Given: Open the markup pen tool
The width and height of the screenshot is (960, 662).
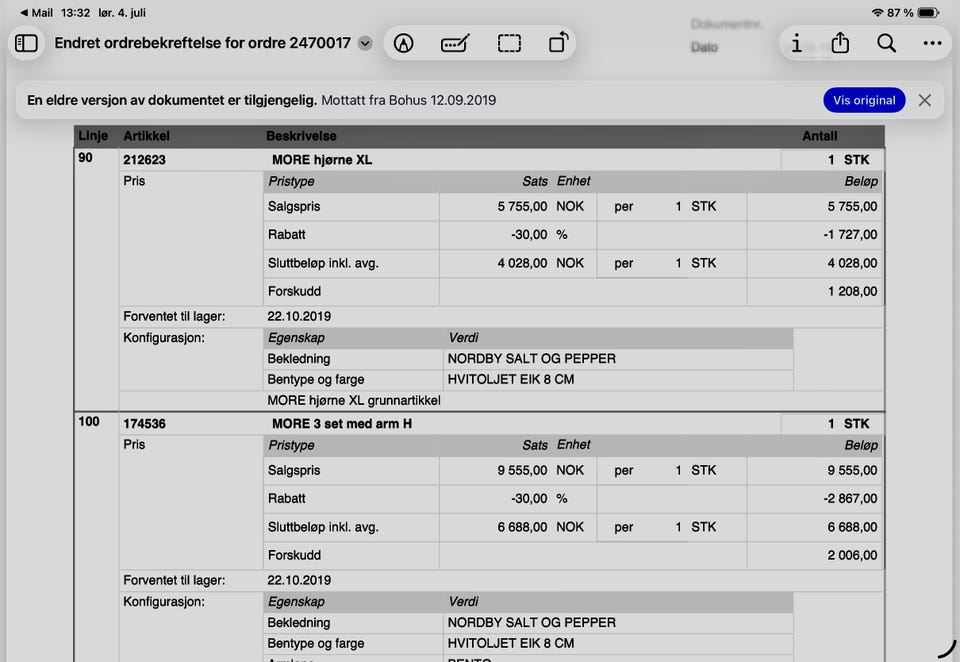Looking at the screenshot, I should coord(403,43).
